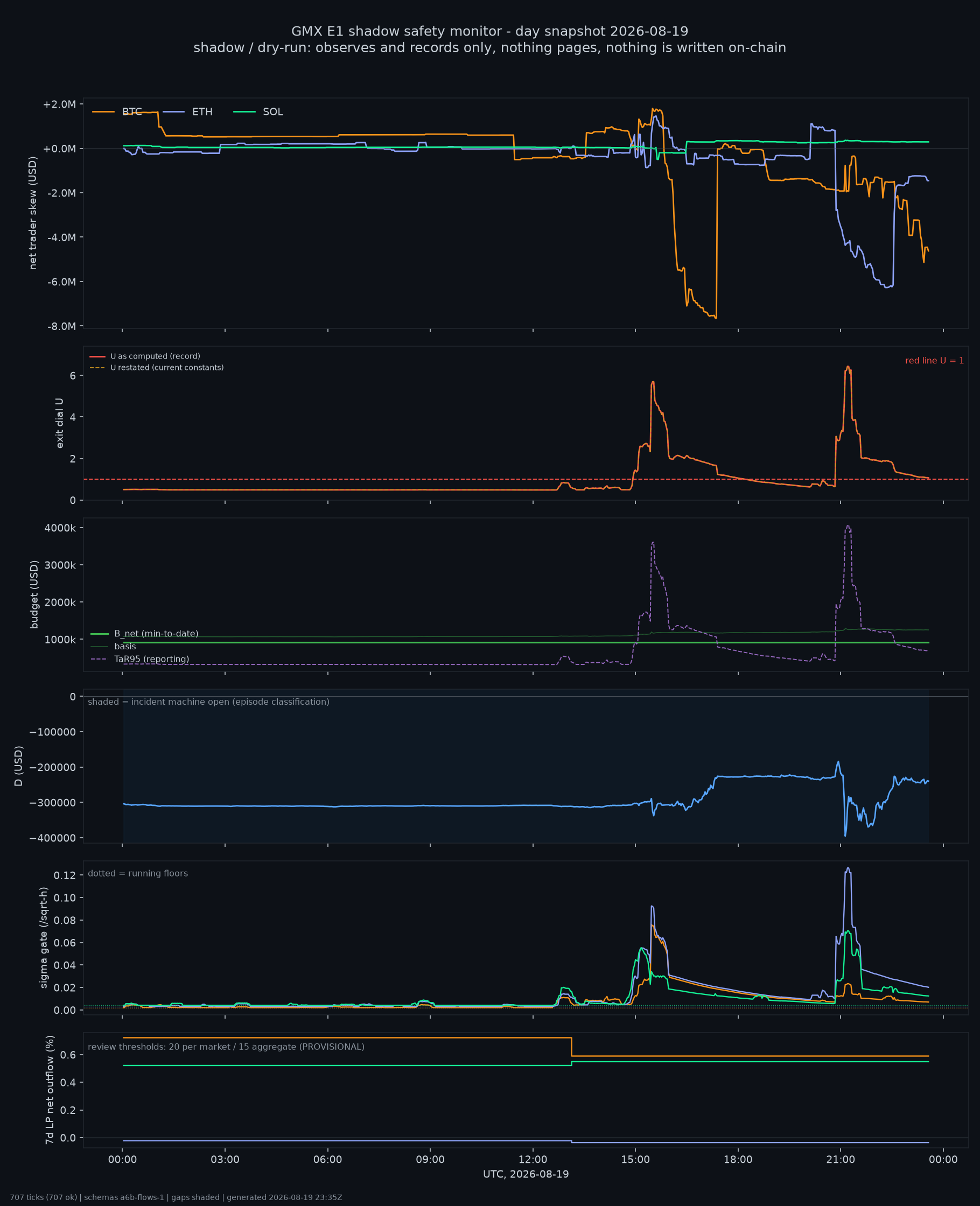The width and height of the screenshot is (980, 1206).
Task: Click the 'TaR95 (reporting)' legend entry
Action: point(140,659)
